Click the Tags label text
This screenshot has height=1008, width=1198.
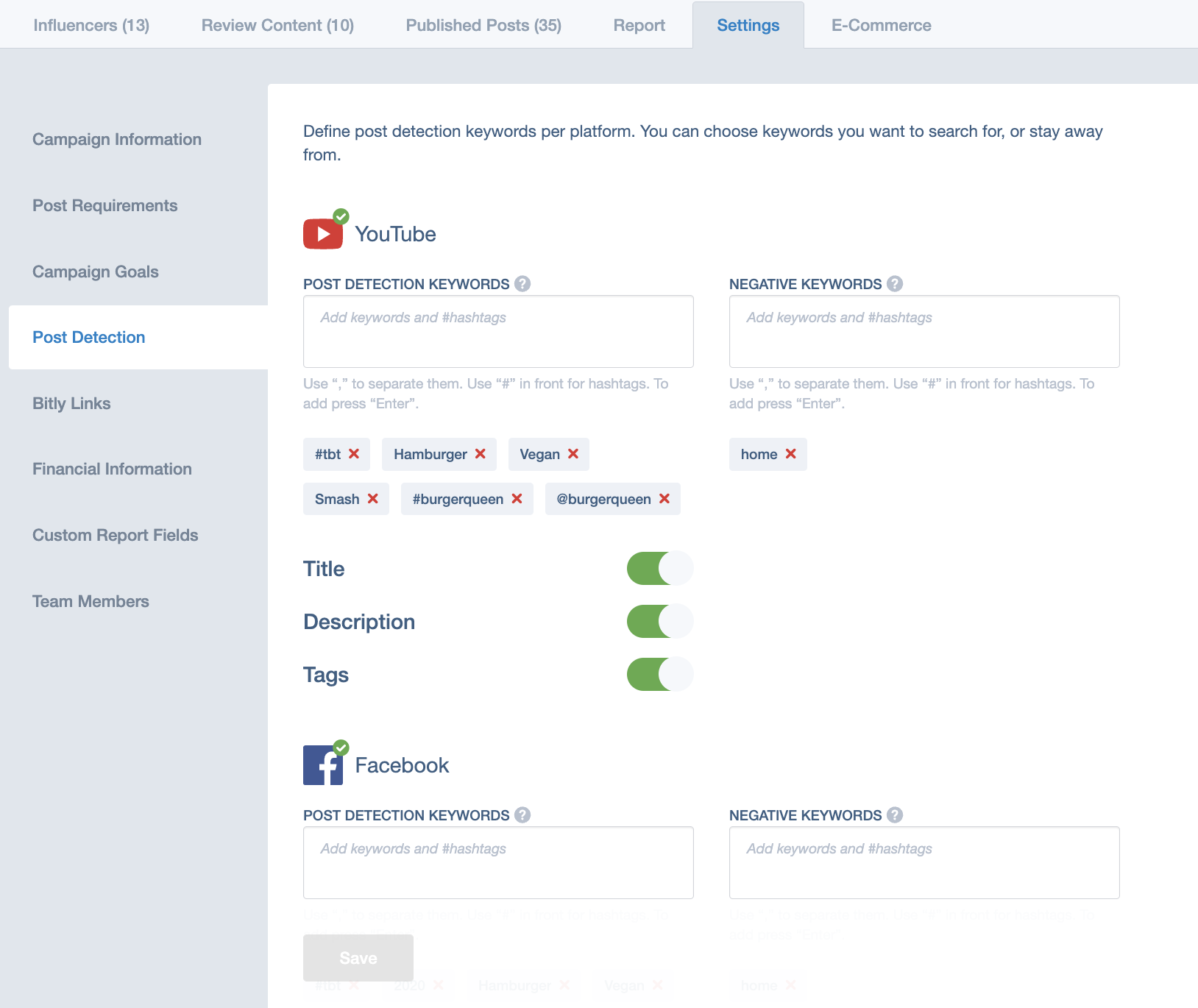pyautogui.click(x=326, y=675)
